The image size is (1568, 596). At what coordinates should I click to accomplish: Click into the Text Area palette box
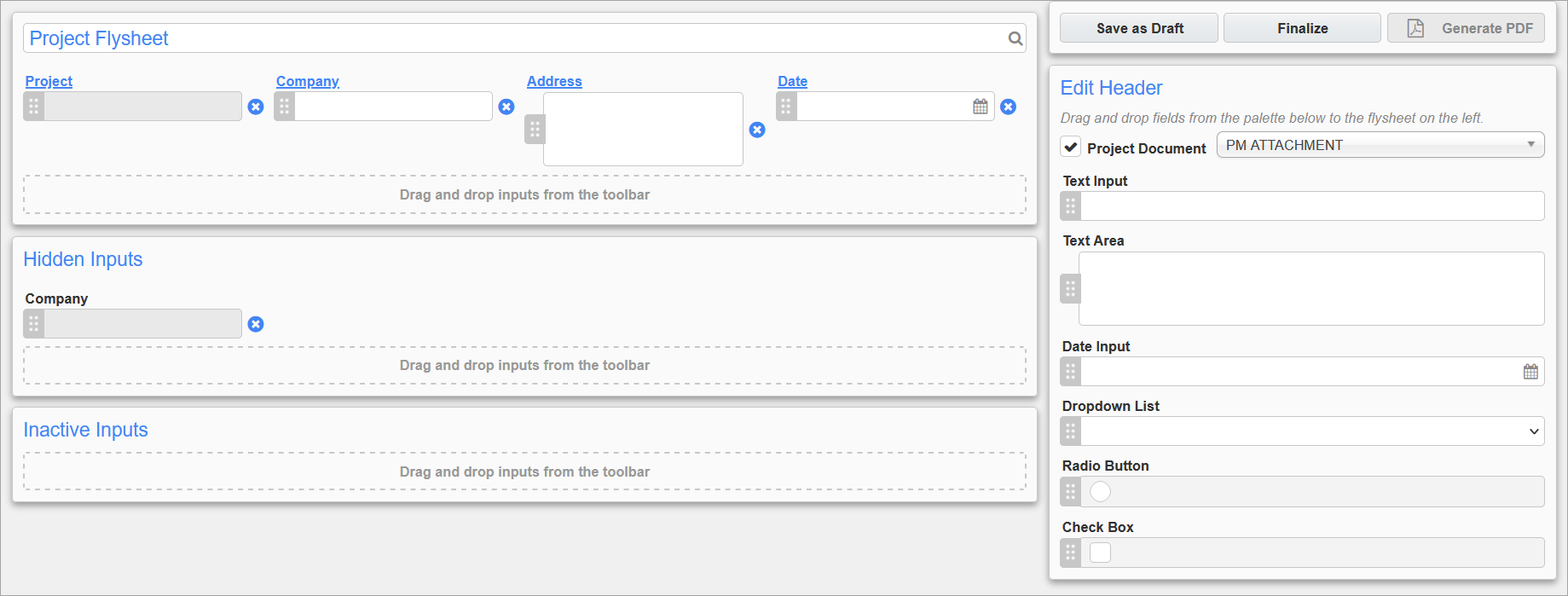click(1311, 288)
